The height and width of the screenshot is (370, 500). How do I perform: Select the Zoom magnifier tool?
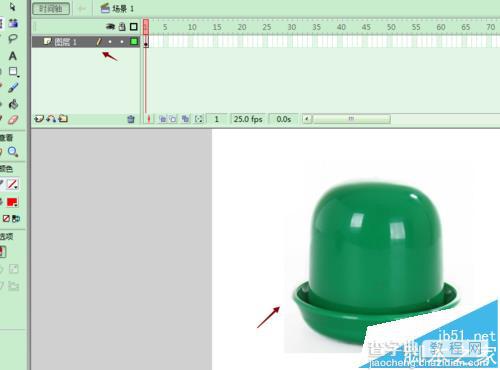pos(13,152)
